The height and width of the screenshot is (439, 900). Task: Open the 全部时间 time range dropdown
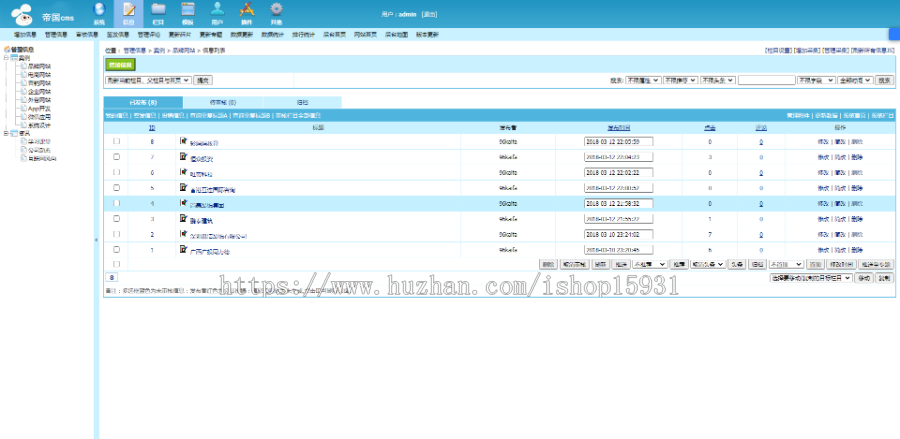(x=856, y=80)
